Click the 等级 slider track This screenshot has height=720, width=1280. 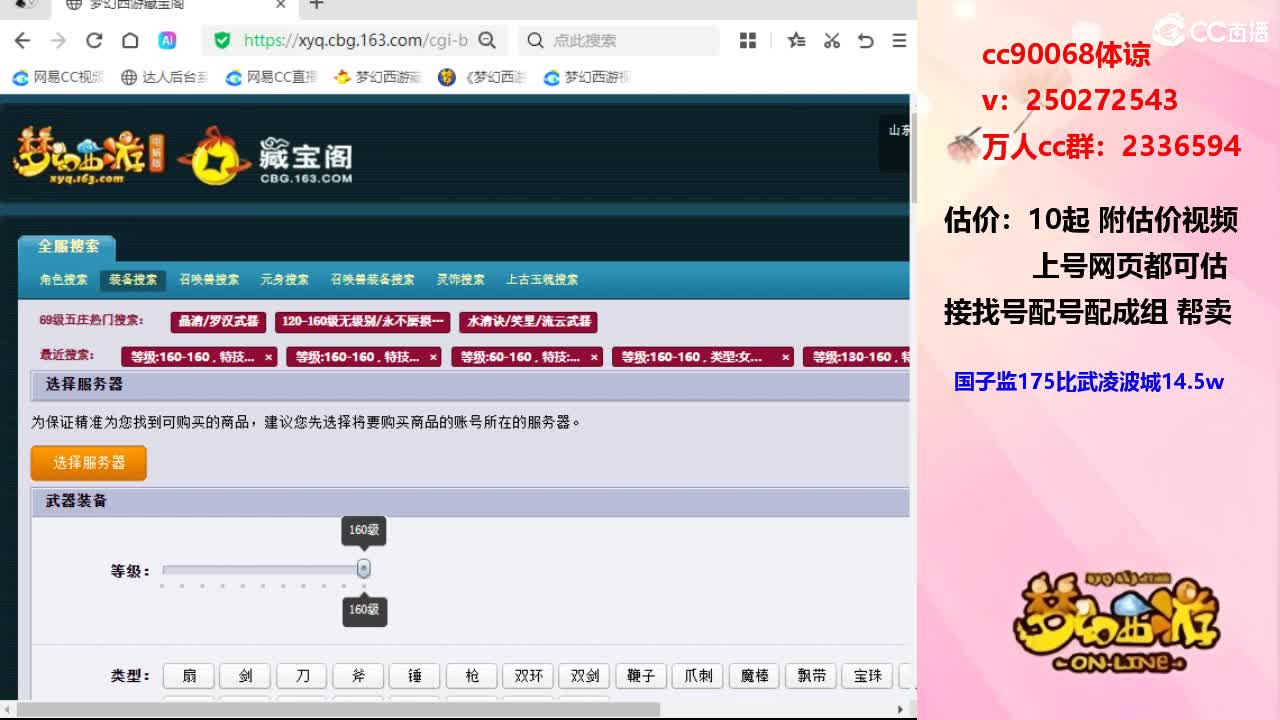[262, 569]
